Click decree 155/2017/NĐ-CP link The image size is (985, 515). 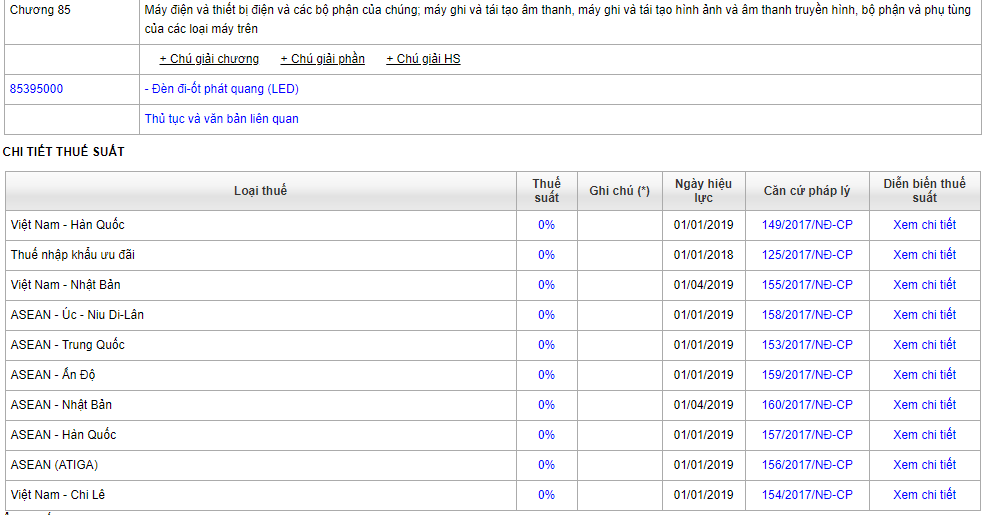coord(807,285)
